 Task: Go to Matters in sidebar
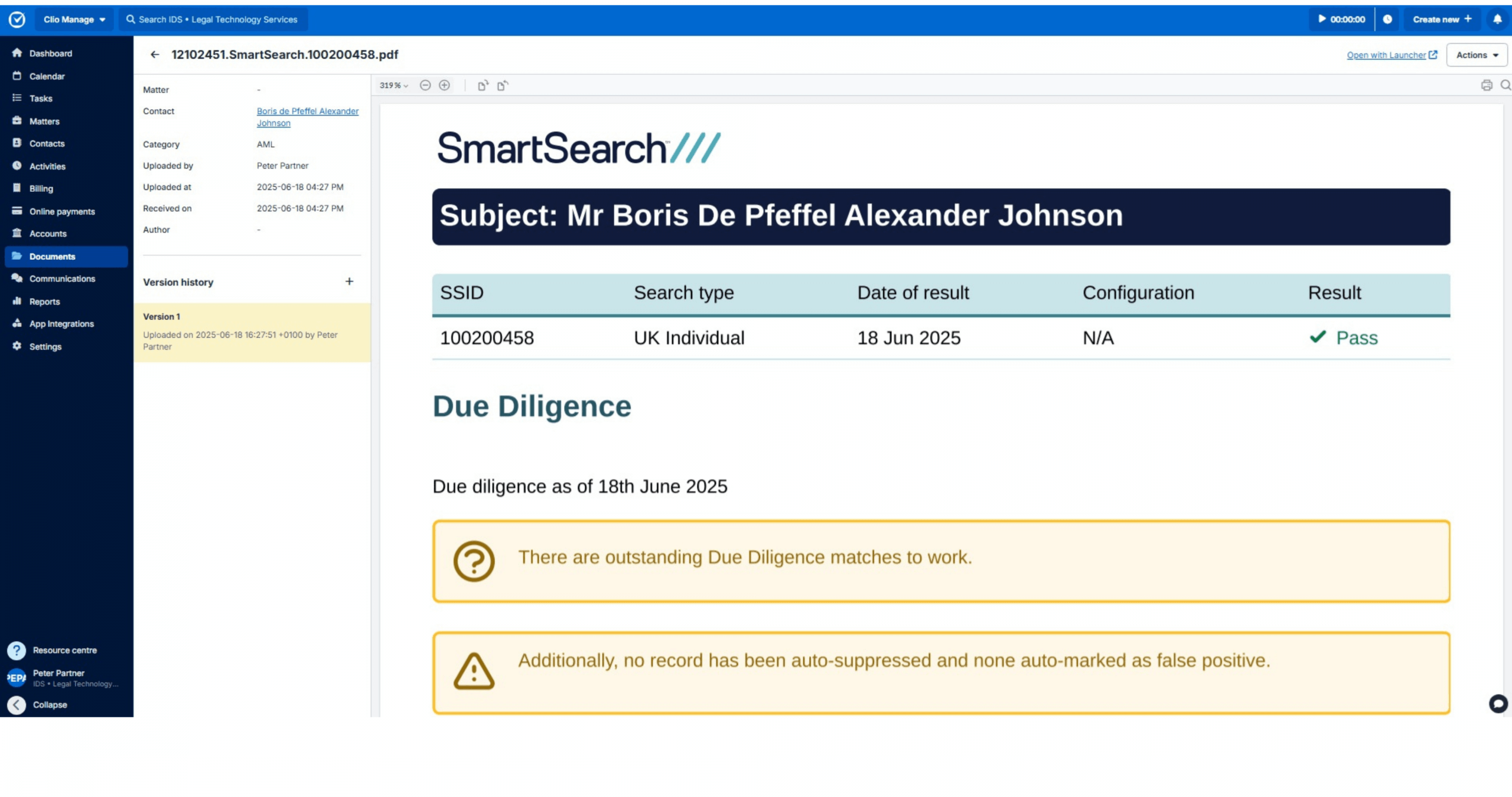coord(44,121)
